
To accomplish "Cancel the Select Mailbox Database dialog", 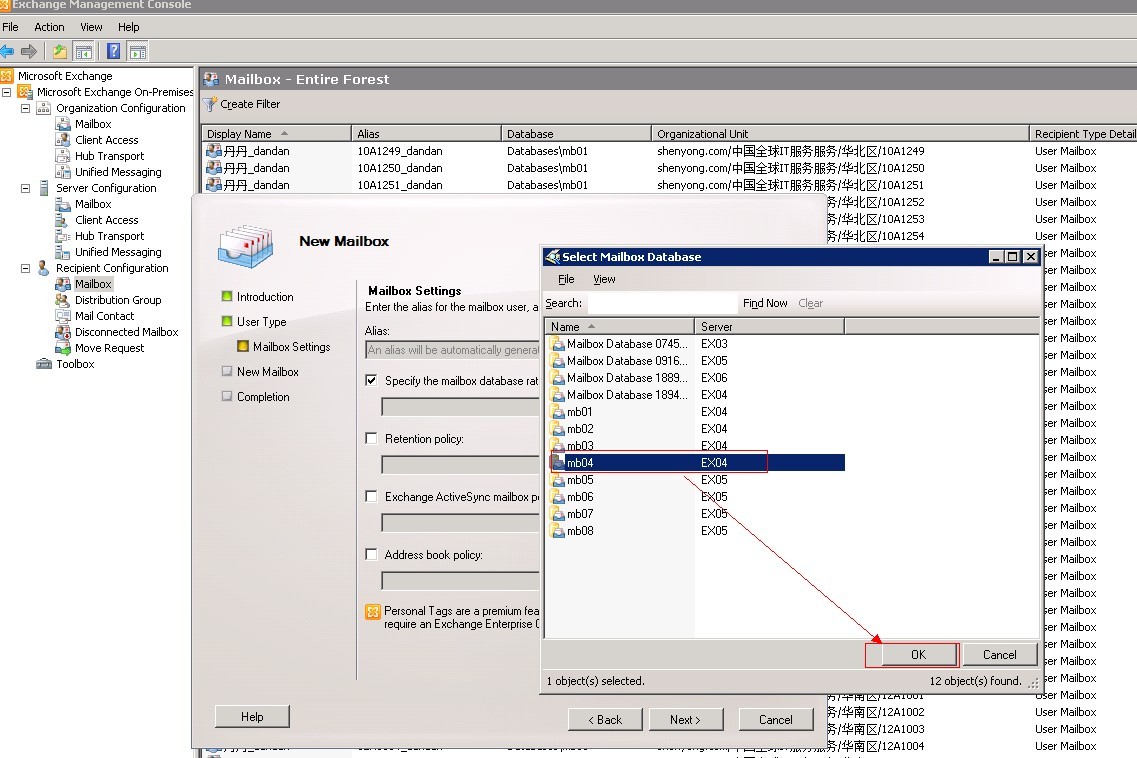I will coord(999,654).
